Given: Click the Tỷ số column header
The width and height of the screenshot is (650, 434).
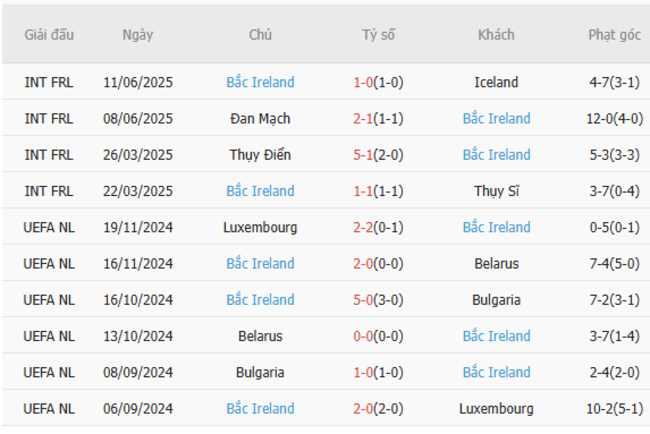Looking at the screenshot, I should pyautogui.click(x=378, y=34).
